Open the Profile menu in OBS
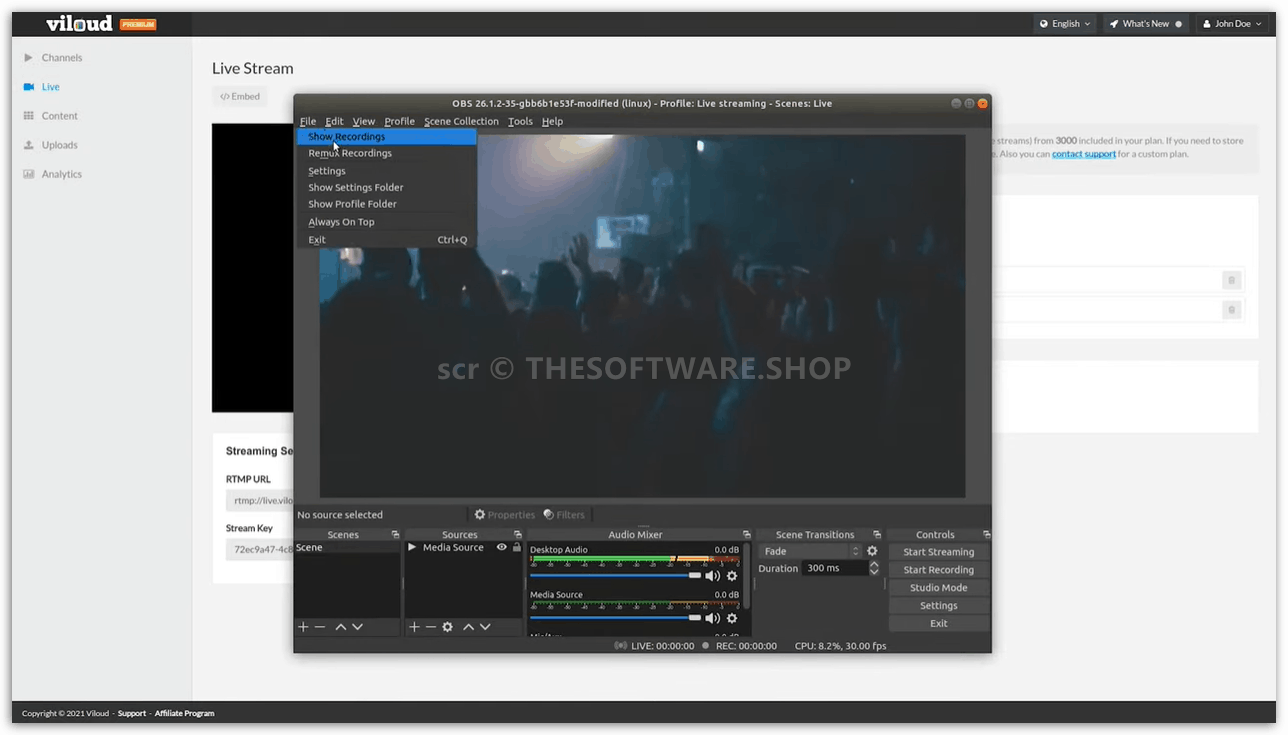 (x=399, y=121)
